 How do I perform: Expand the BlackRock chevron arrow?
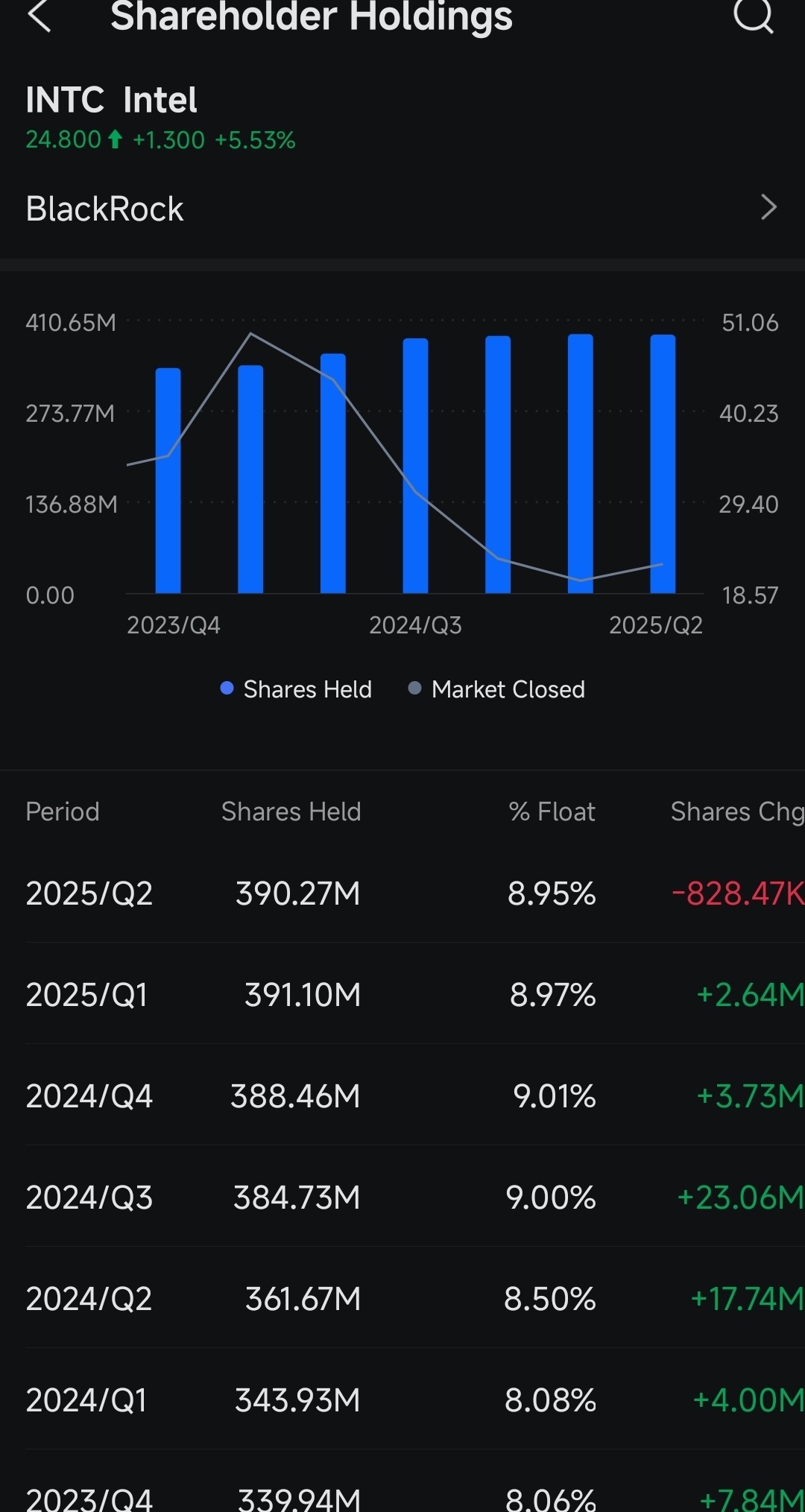(768, 207)
